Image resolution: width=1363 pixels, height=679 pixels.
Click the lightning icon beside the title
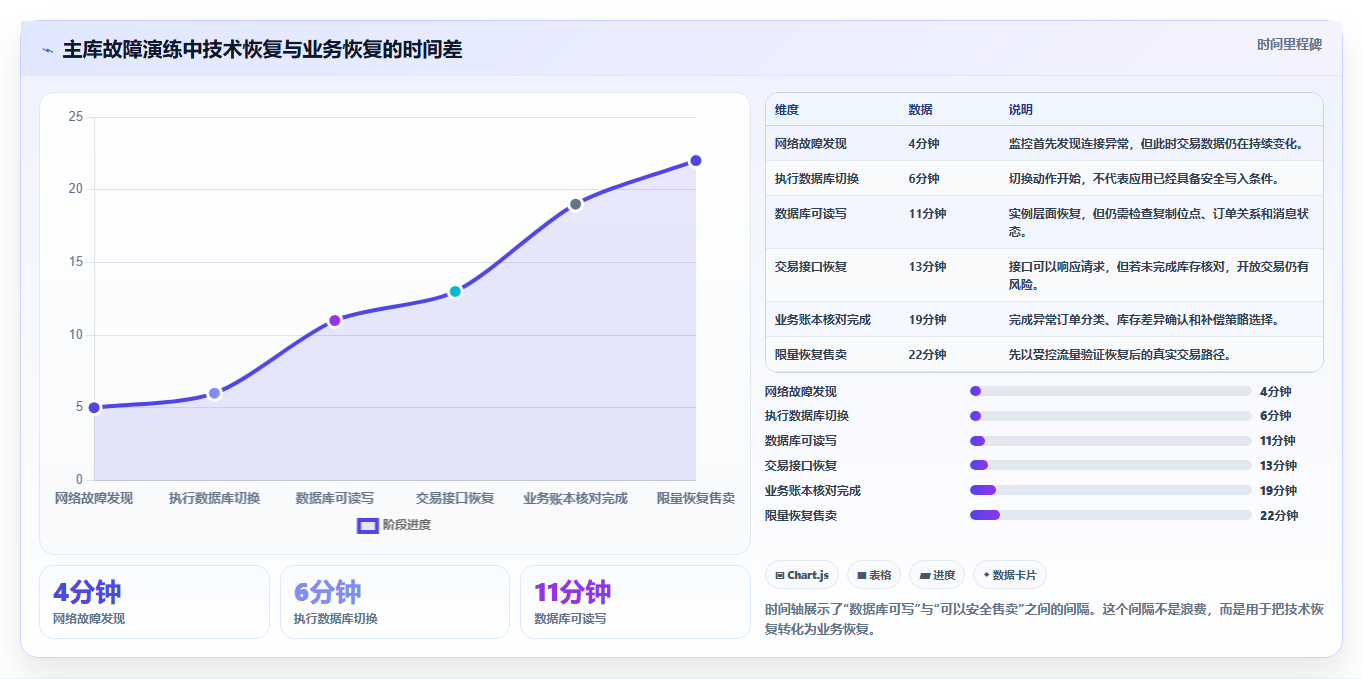tap(48, 50)
